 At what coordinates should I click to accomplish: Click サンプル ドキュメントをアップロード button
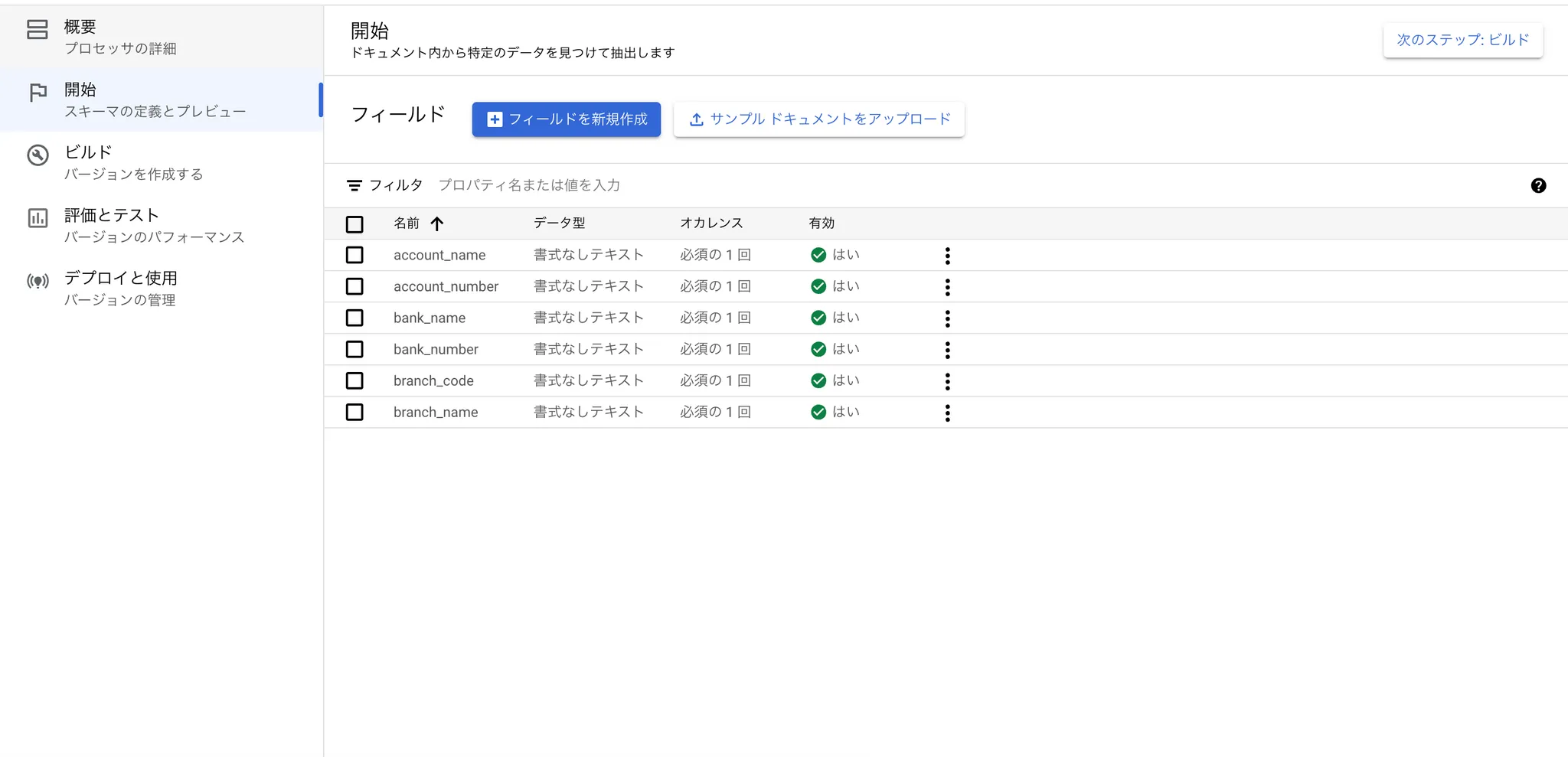(x=819, y=119)
